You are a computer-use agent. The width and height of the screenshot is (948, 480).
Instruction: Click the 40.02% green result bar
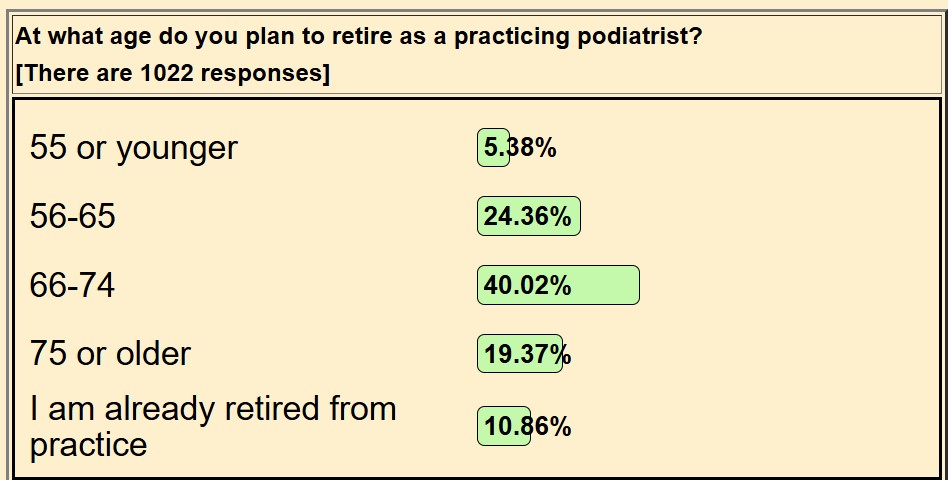click(558, 285)
